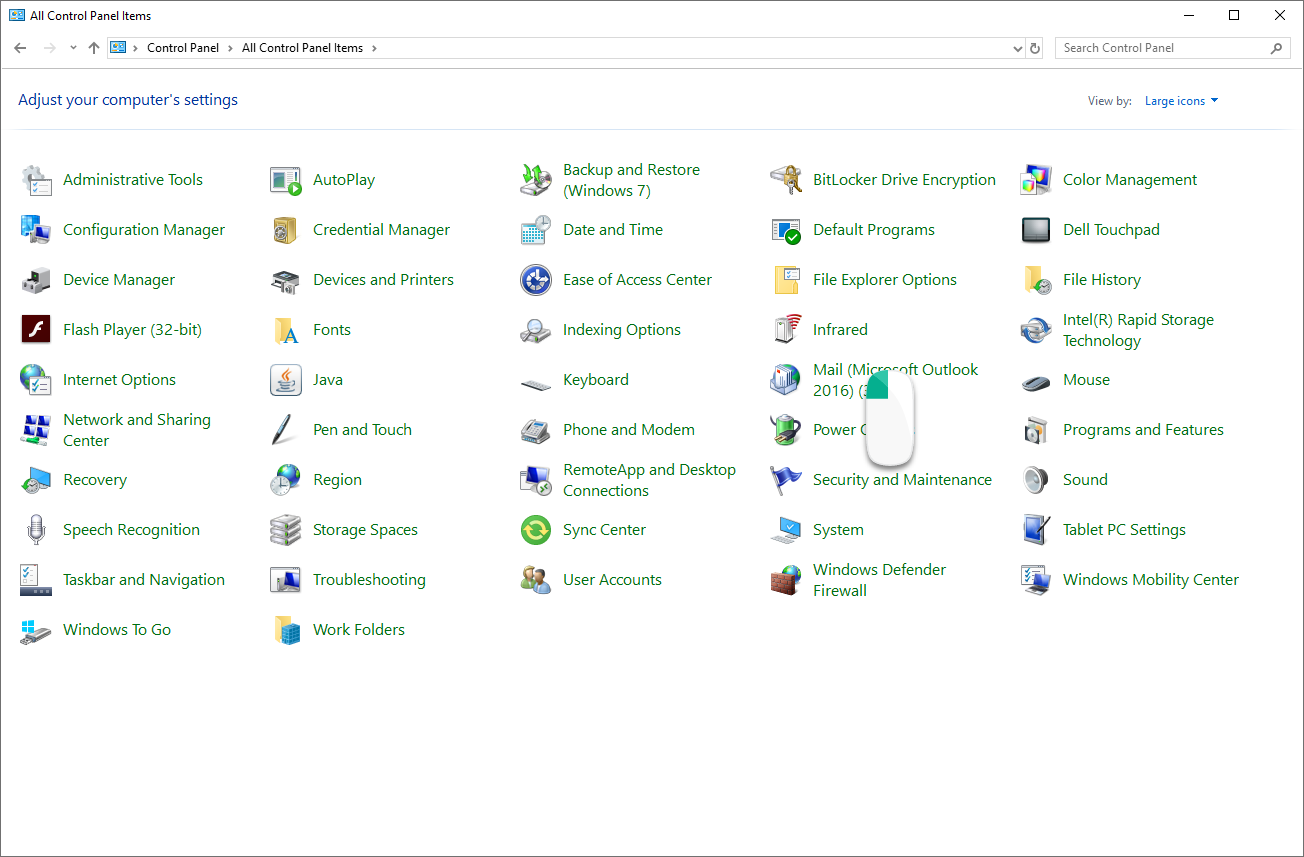Expand the address bar history dropdown

click(x=1017, y=48)
